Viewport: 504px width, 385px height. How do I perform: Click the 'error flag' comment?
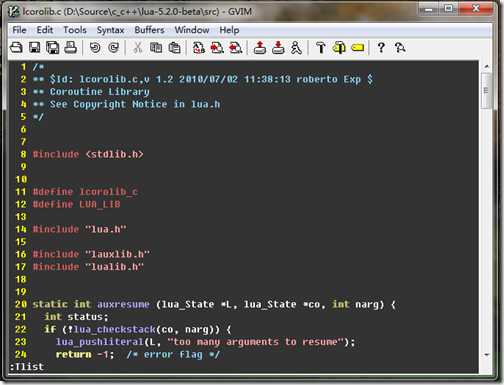[x=173, y=354]
